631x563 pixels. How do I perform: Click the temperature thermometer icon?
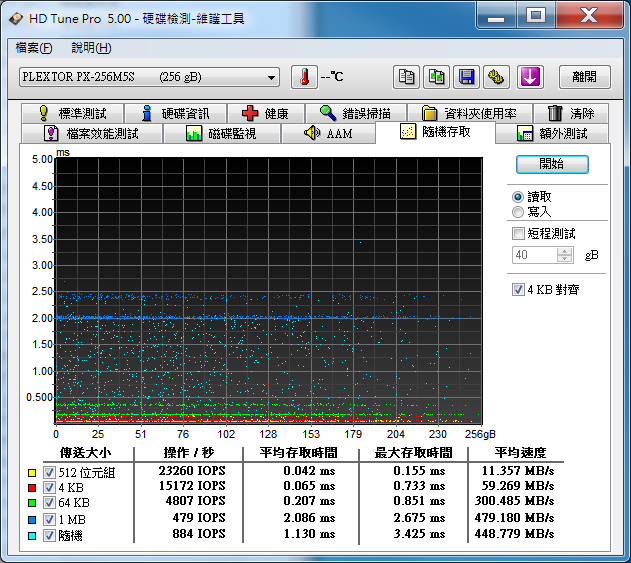point(304,77)
